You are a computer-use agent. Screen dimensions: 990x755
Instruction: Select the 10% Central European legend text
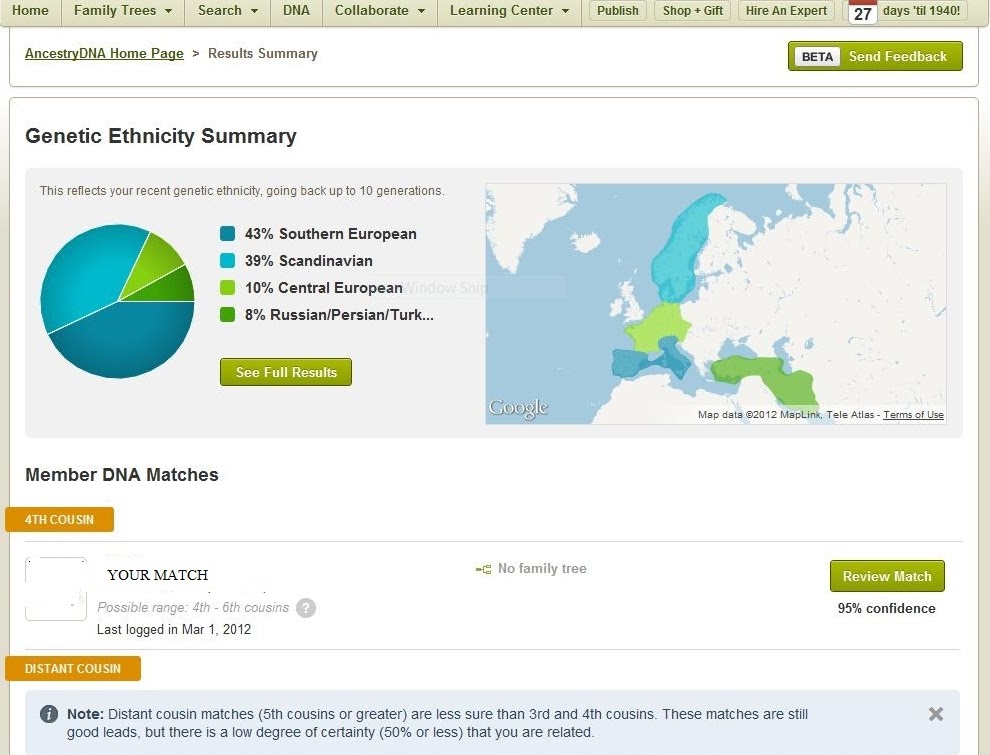click(x=324, y=288)
